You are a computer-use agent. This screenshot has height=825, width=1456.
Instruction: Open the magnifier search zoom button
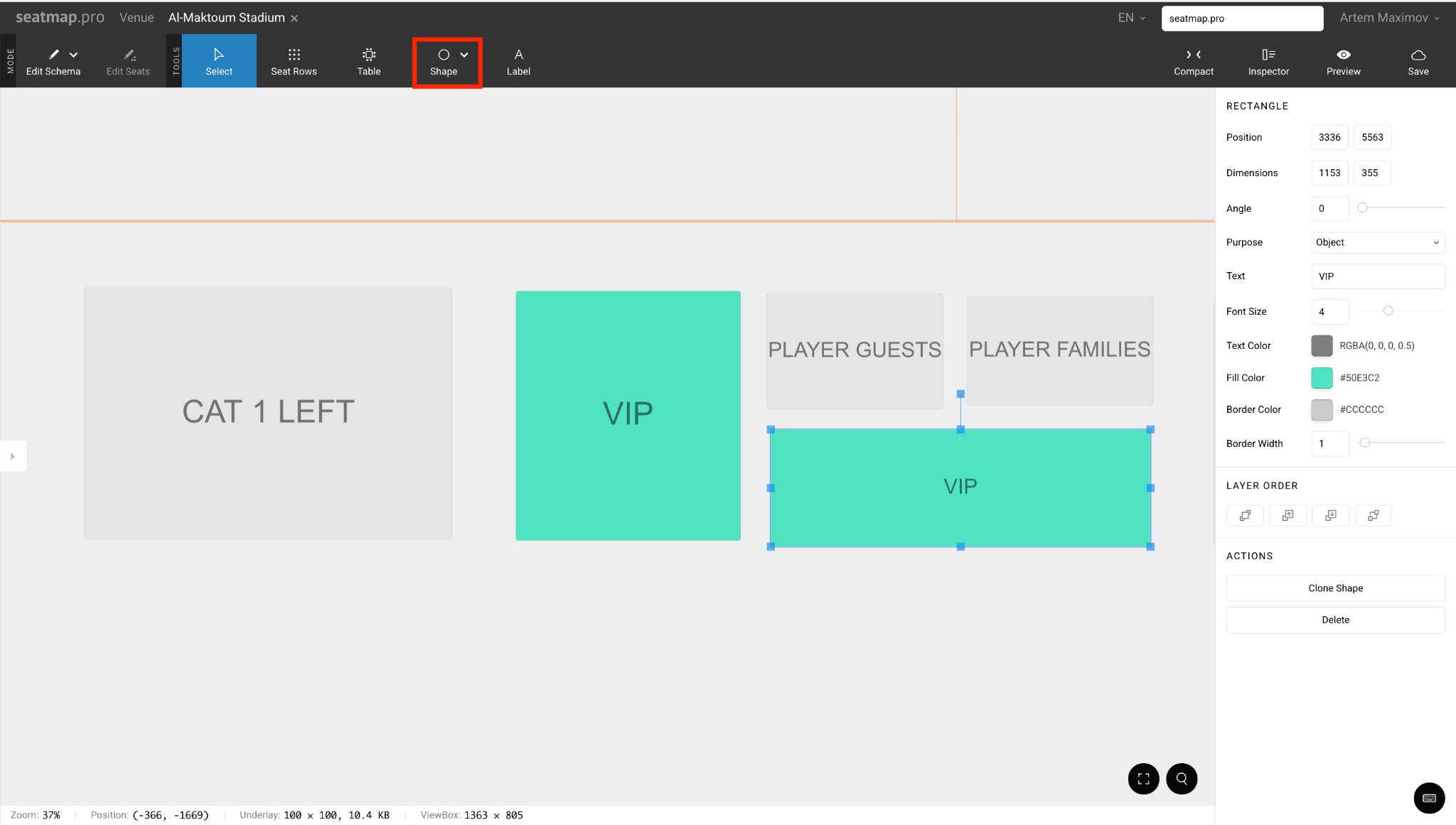[1182, 779]
